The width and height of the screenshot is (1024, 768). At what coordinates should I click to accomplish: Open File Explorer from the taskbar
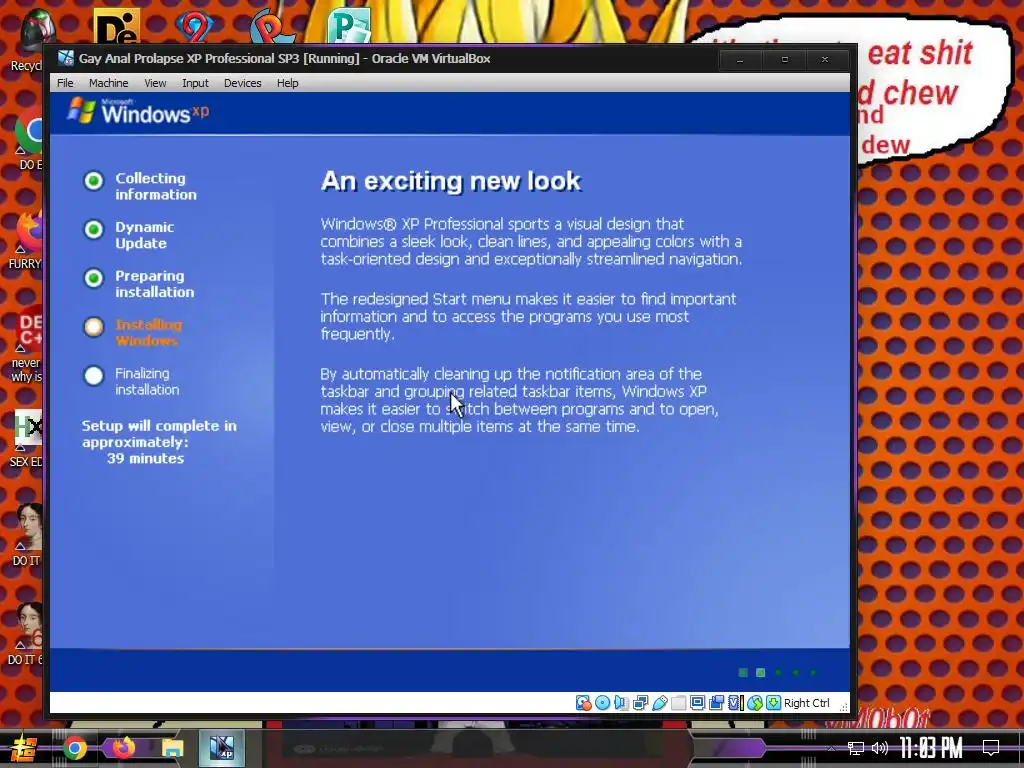tap(172, 748)
